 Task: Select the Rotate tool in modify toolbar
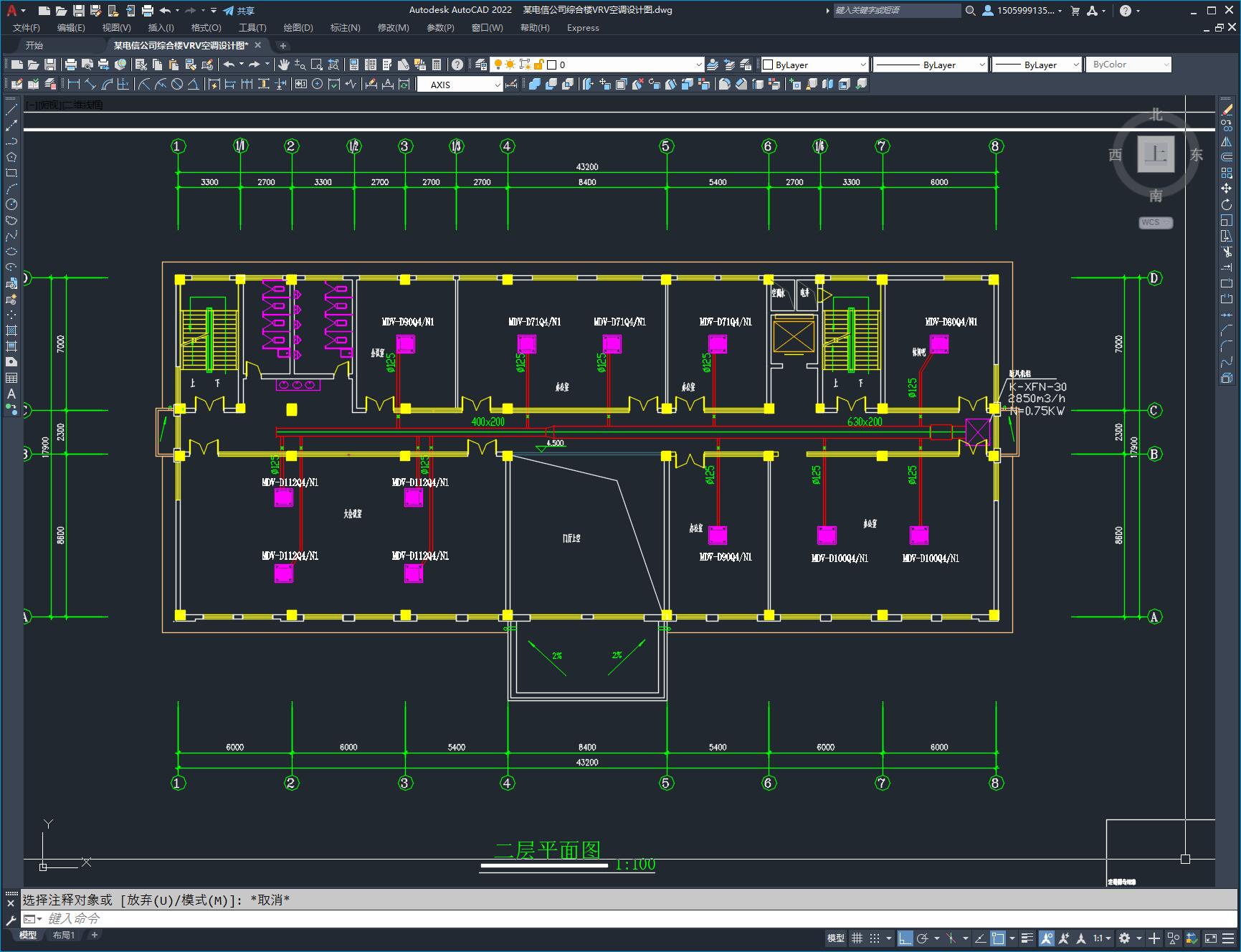point(1227,205)
